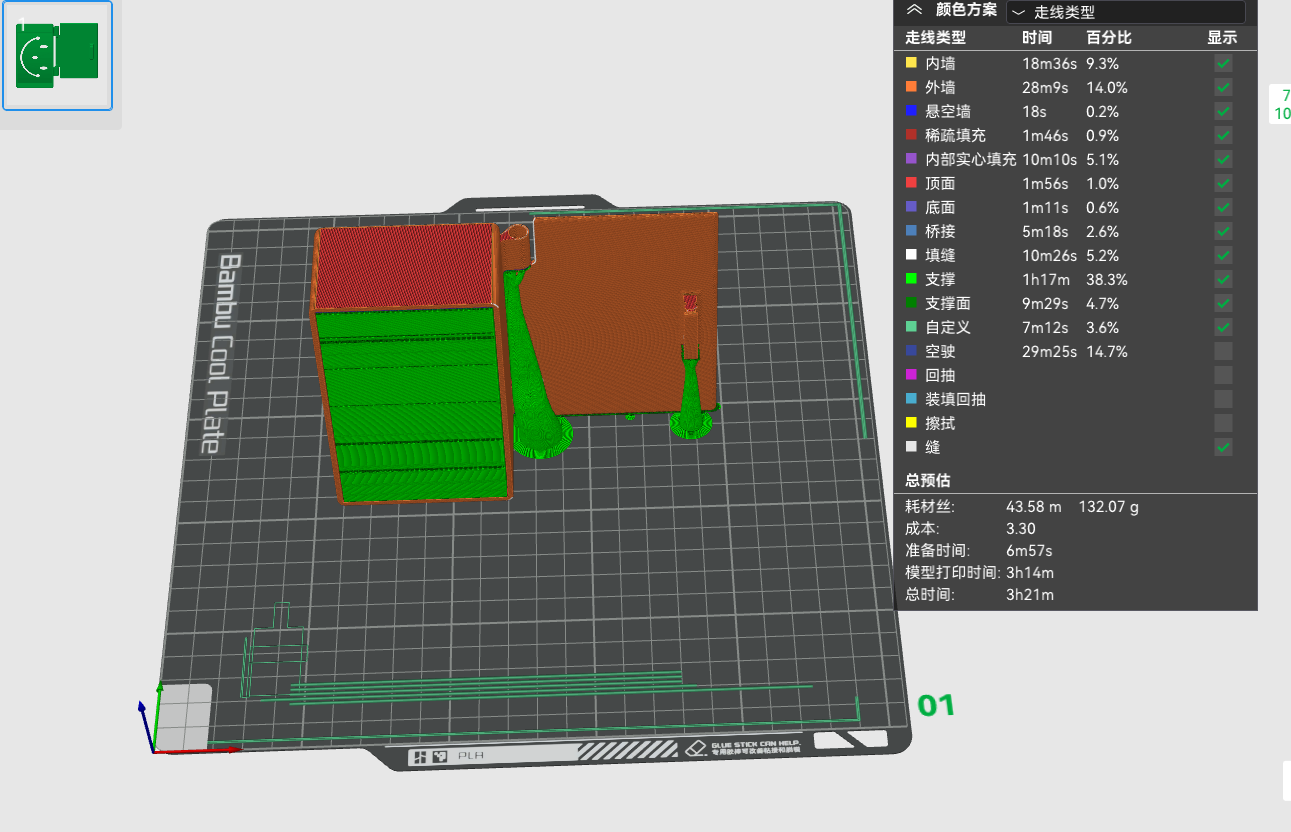
Task: Toggle display checkbox for 内部实心填充
Action: click(x=1223, y=159)
